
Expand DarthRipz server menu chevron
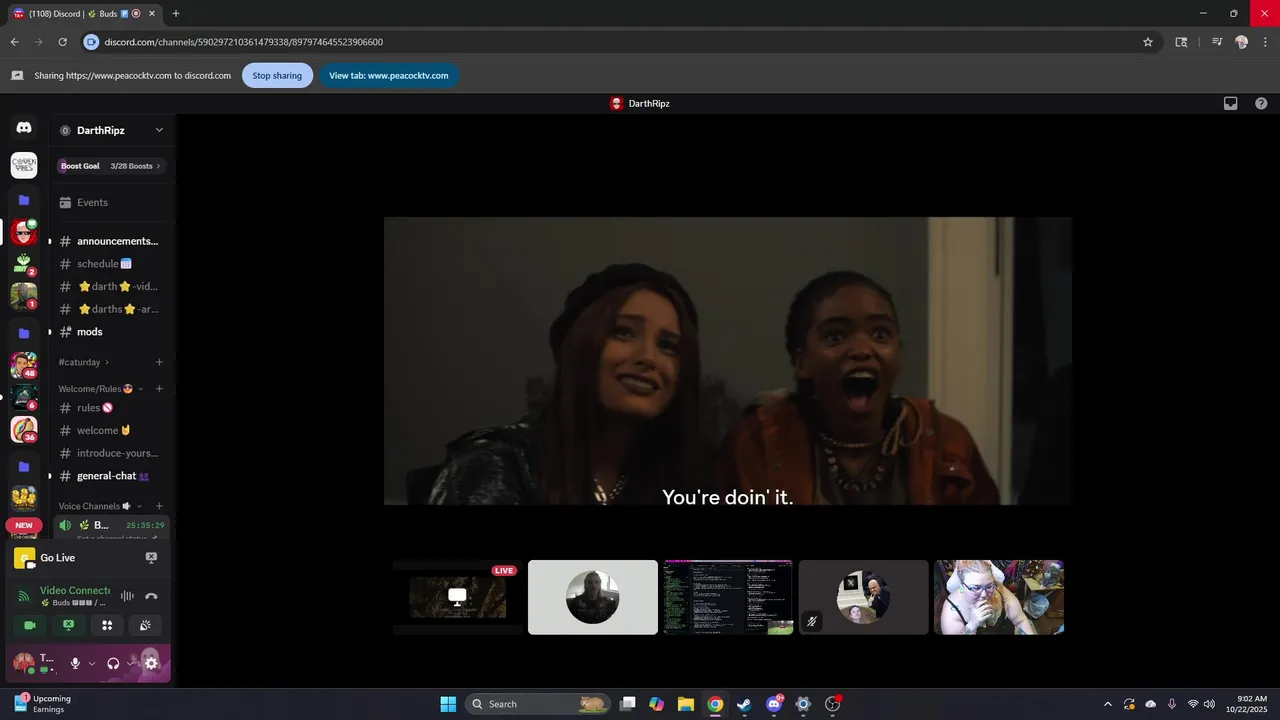pyautogui.click(x=159, y=130)
